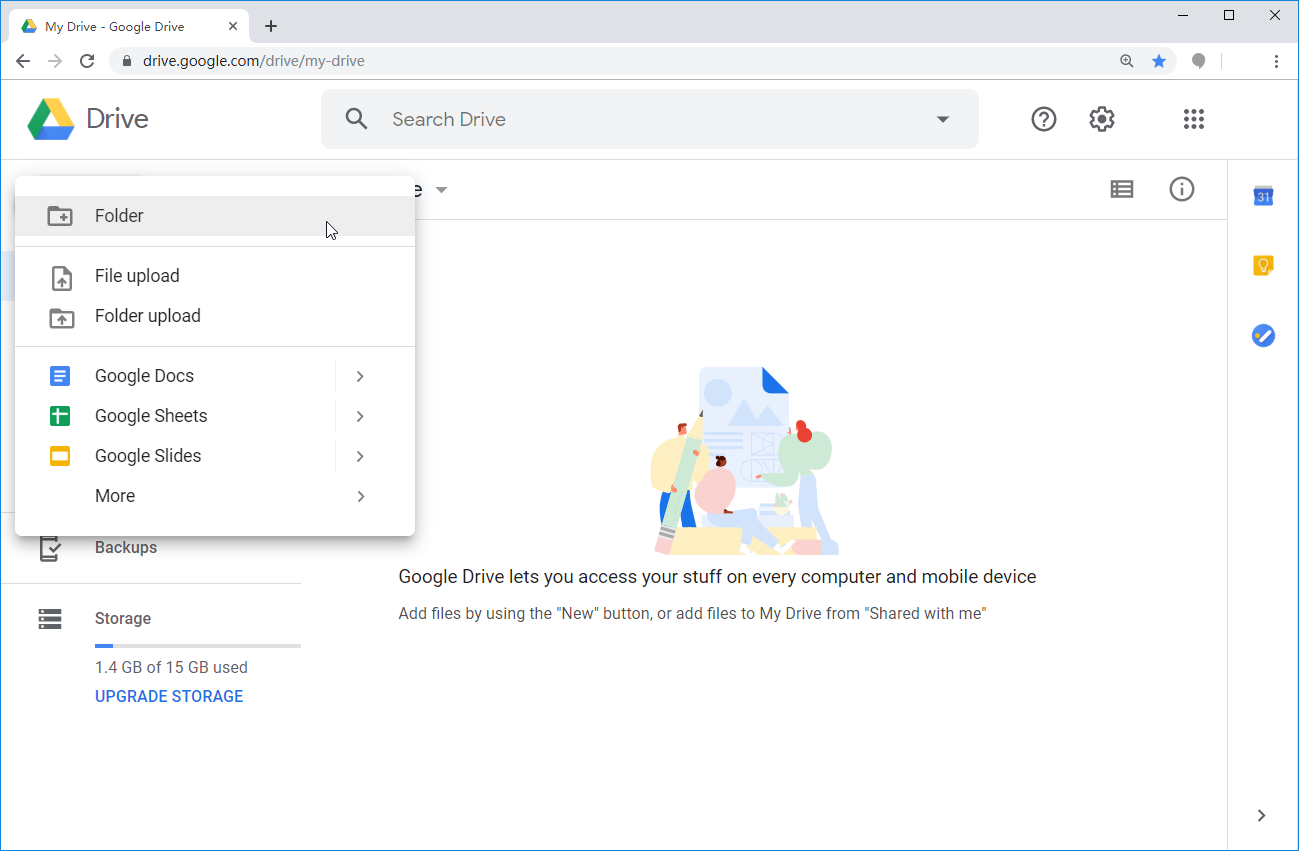Expand Google Sheets submenu arrow
The image size is (1299, 851).
[360, 416]
